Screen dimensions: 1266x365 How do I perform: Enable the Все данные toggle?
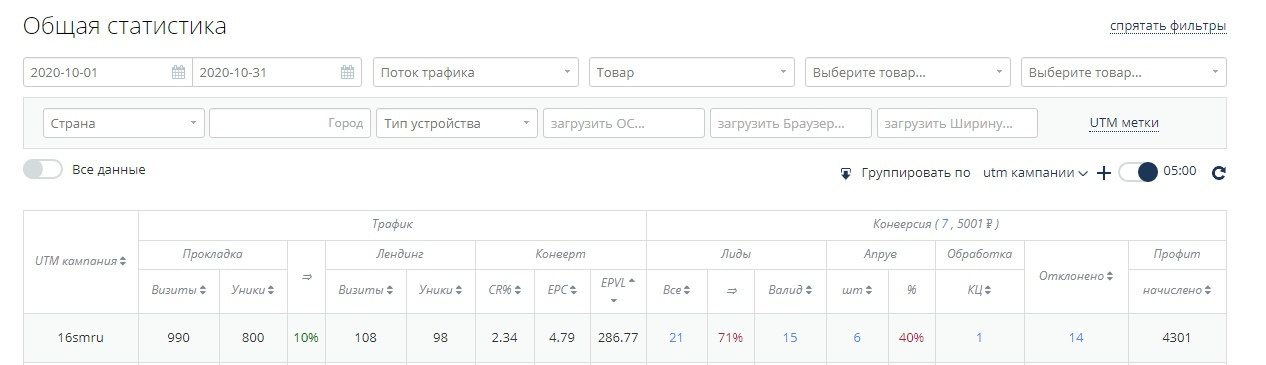click(x=43, y=170)
